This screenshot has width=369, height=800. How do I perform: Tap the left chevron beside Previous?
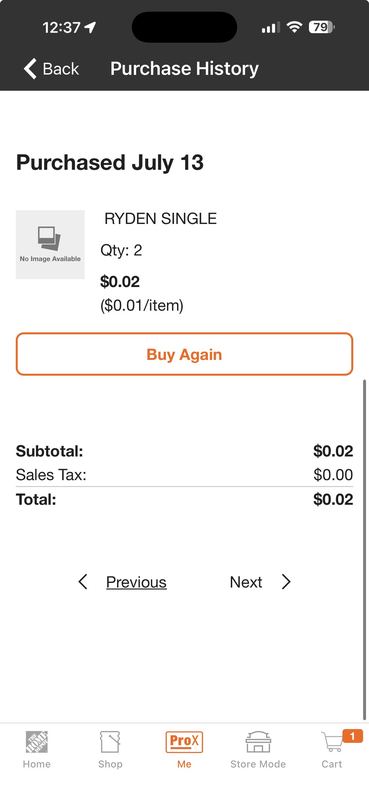pos(83,582)
